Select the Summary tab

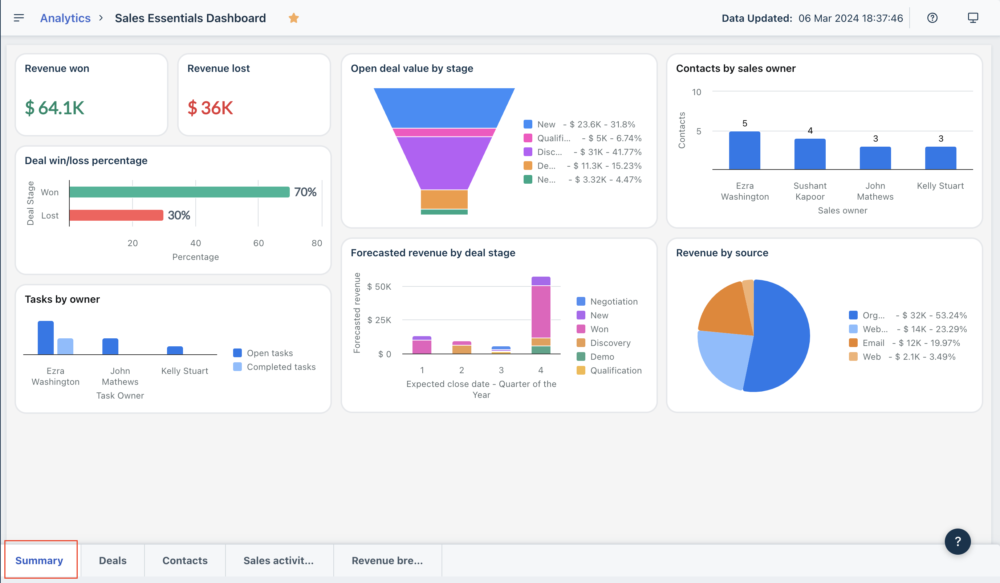[40, 560]
